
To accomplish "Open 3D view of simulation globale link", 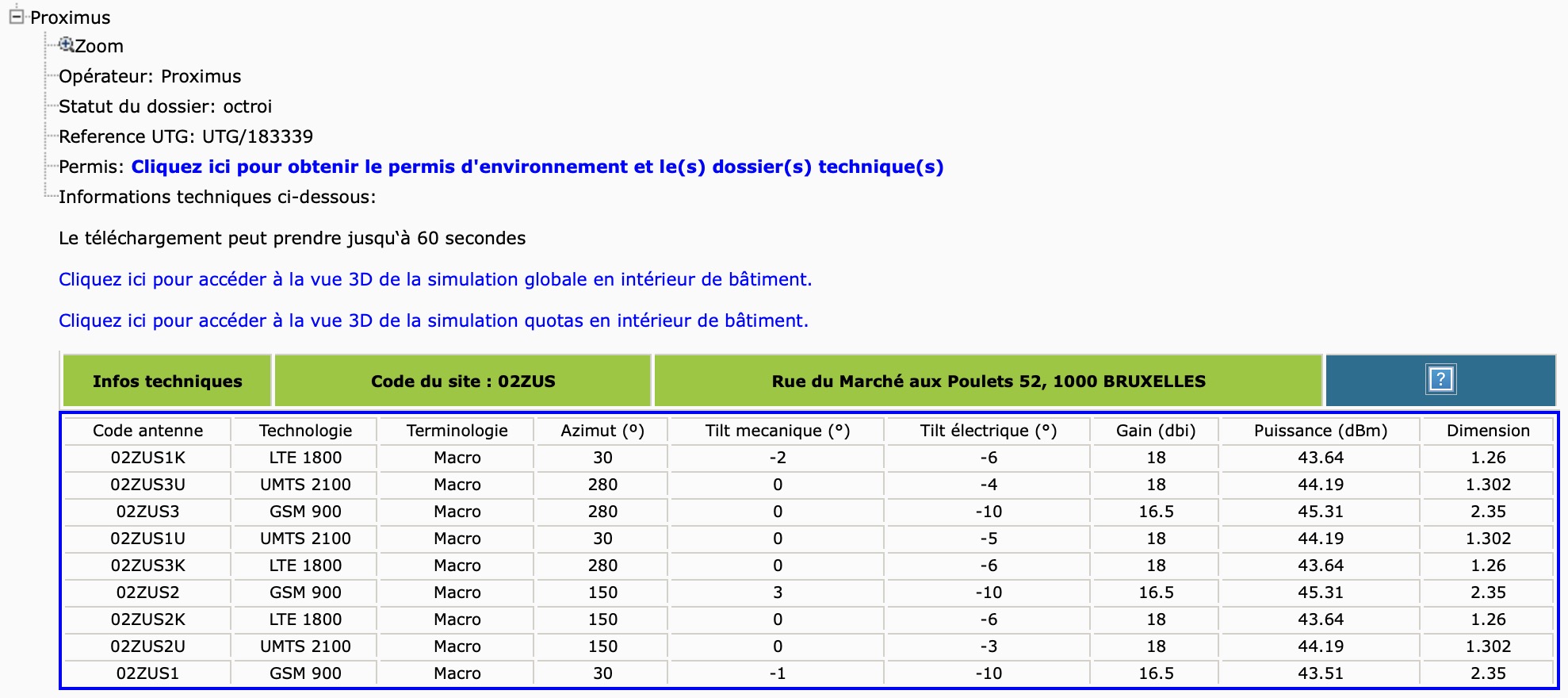I will tap(435, 279).
